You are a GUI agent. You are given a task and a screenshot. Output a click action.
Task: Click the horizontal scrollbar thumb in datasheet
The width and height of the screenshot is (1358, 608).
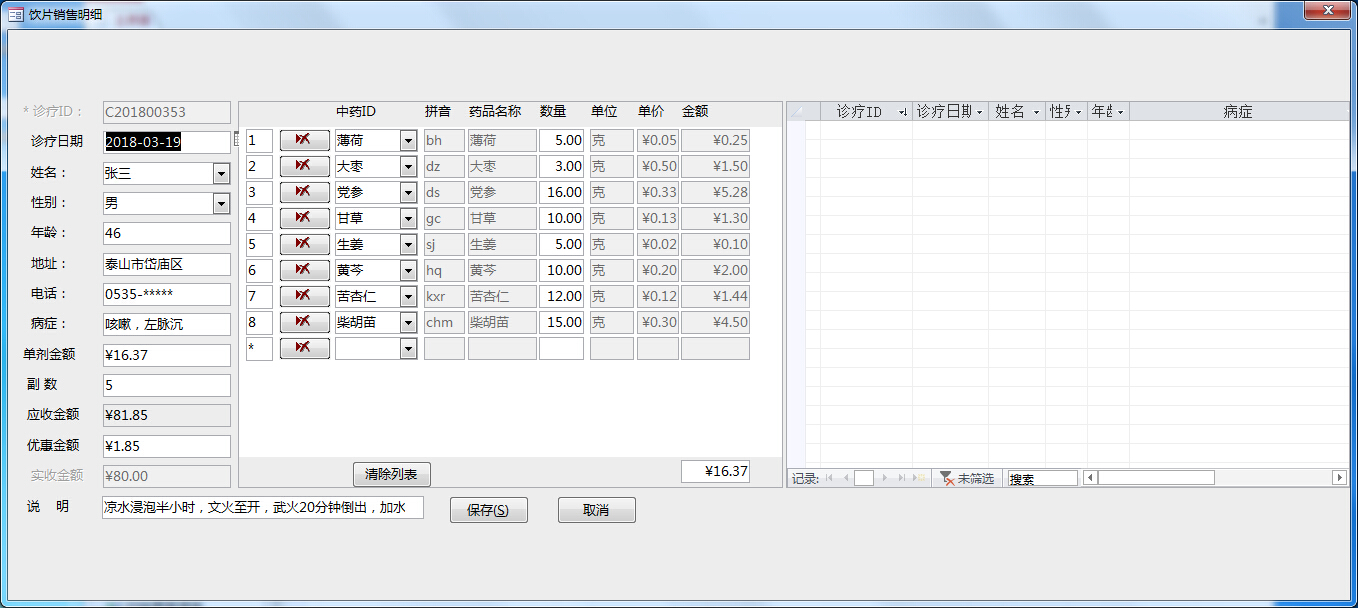pos(1156,478)
